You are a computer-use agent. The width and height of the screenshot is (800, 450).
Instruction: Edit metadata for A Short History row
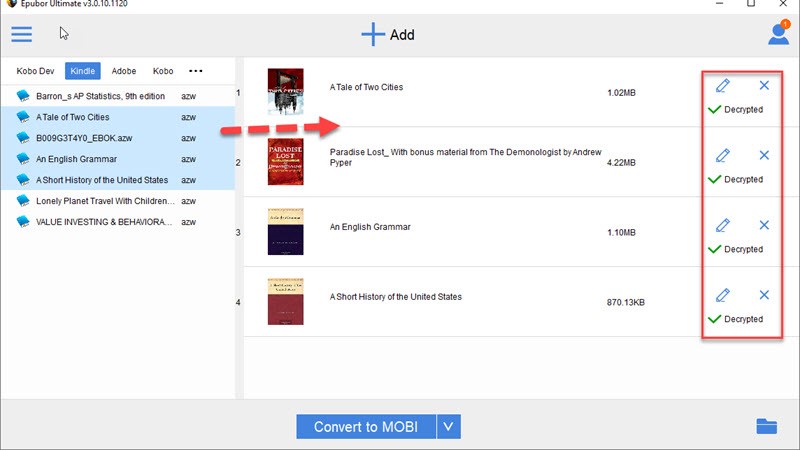click(x=722, y=295)
